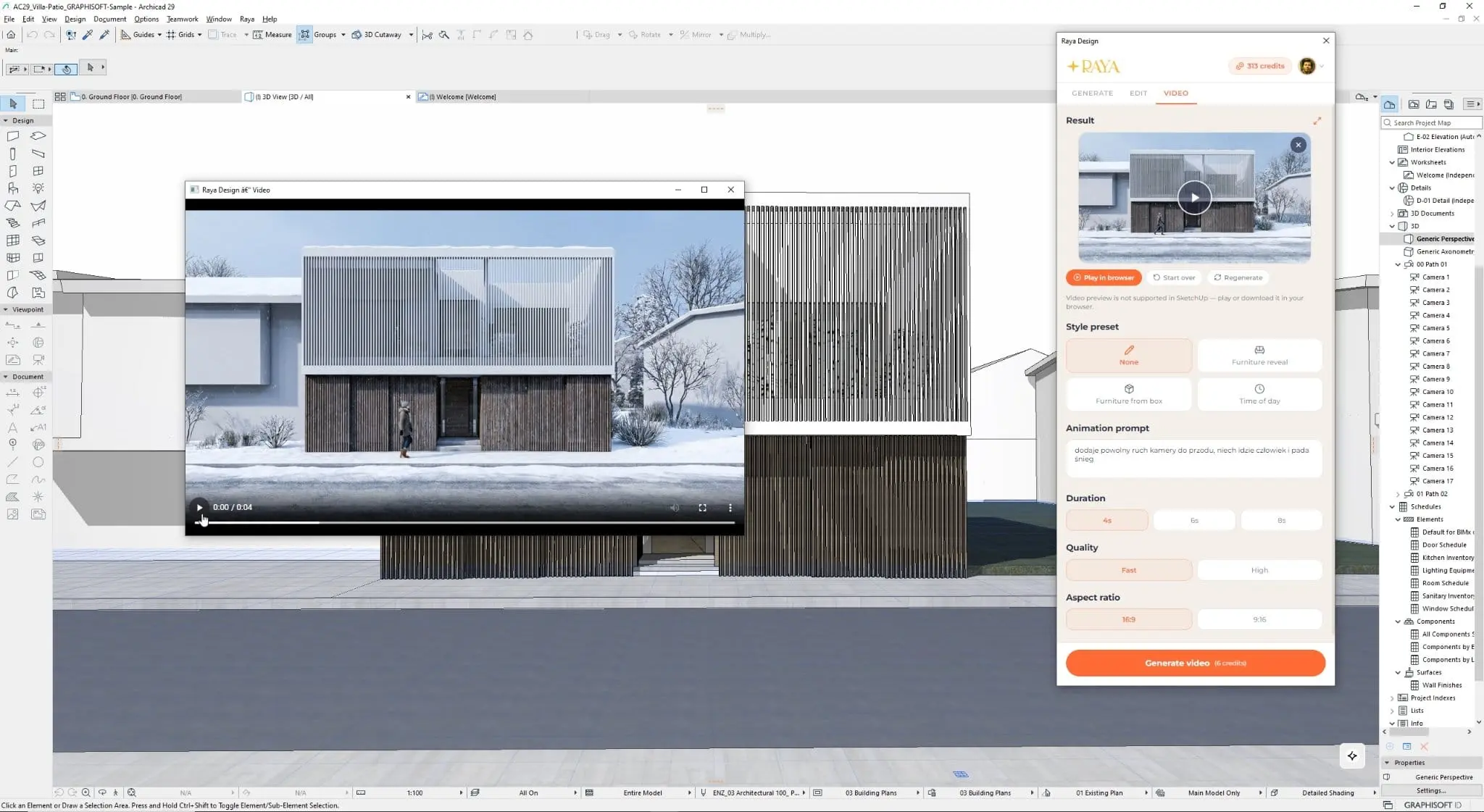Expand the Result preview in Raya panel
This screenshot has width=1484, height=812.
tap(1317, 120)
